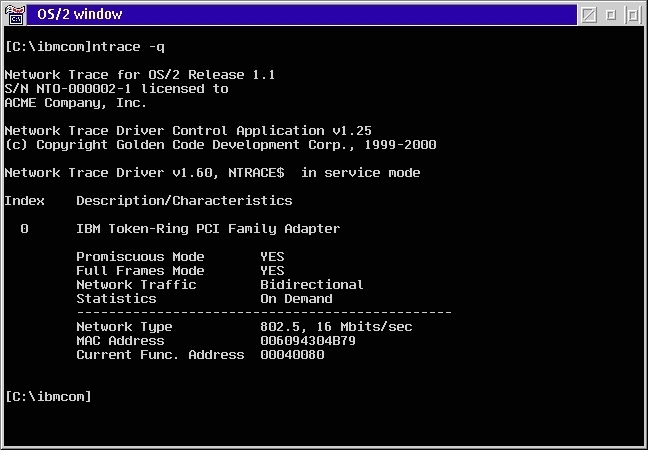
Task: Click serial number 'NTO-000002-1'
Action: [x=84, y=89]
